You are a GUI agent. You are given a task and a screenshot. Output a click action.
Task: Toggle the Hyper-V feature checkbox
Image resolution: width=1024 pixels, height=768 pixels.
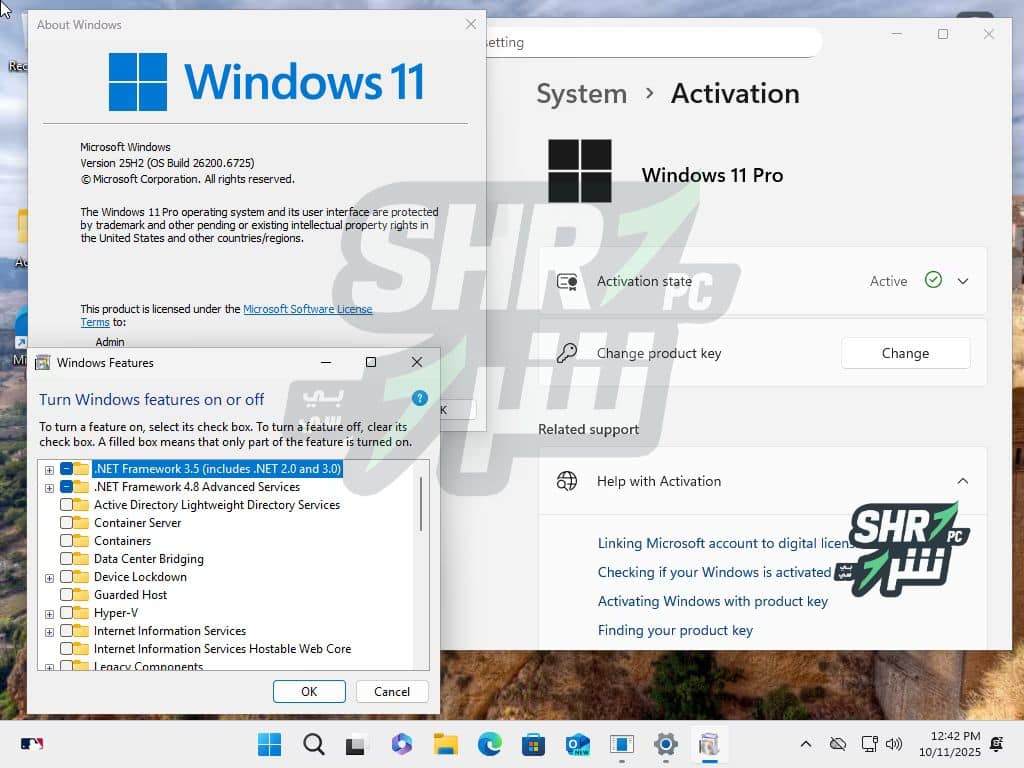(67, 613)
